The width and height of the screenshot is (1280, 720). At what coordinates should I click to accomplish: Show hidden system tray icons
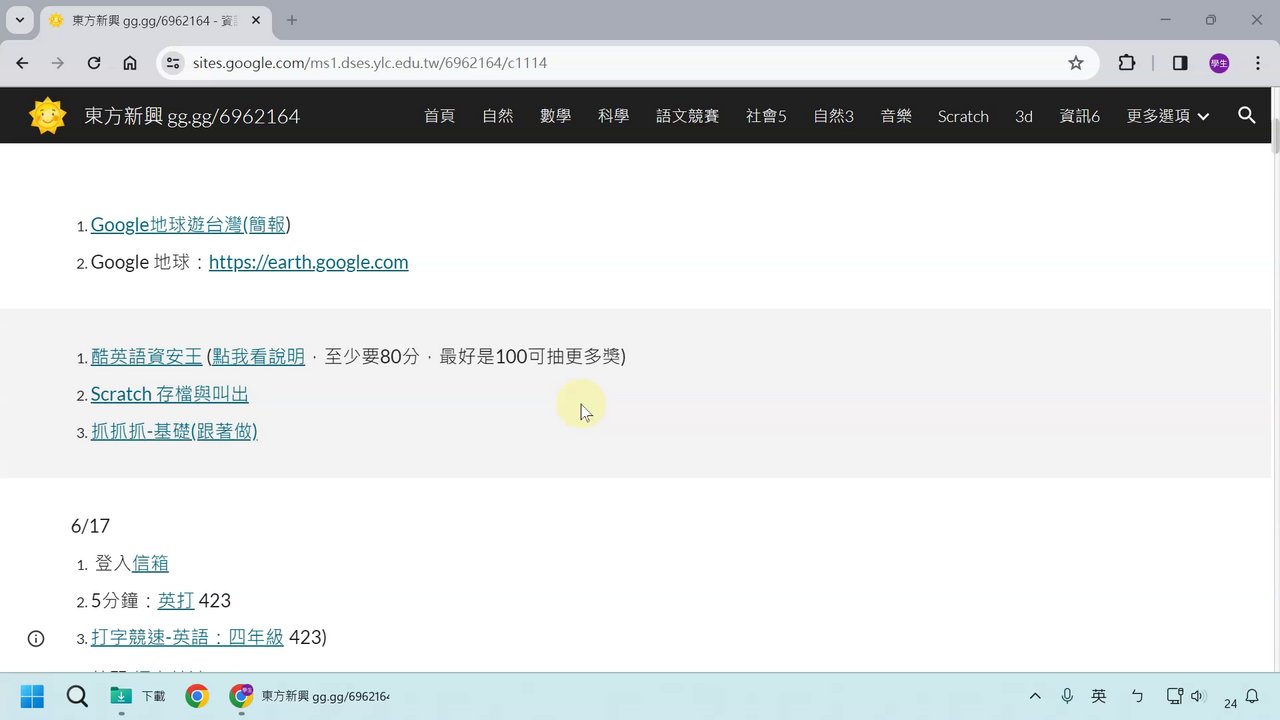[x=1035, y=696]
